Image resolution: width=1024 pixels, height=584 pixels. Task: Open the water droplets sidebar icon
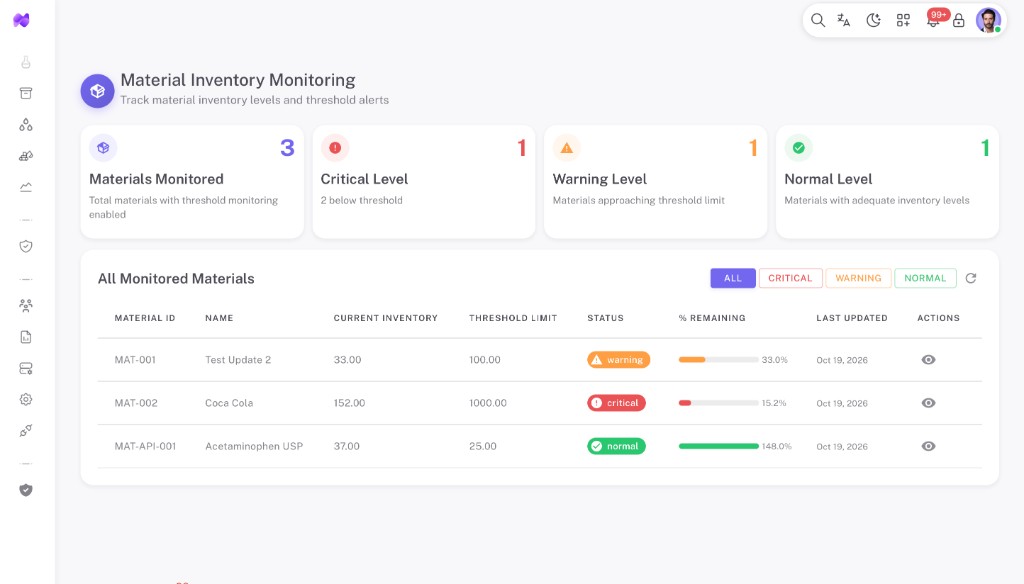(x=25, y=125)
